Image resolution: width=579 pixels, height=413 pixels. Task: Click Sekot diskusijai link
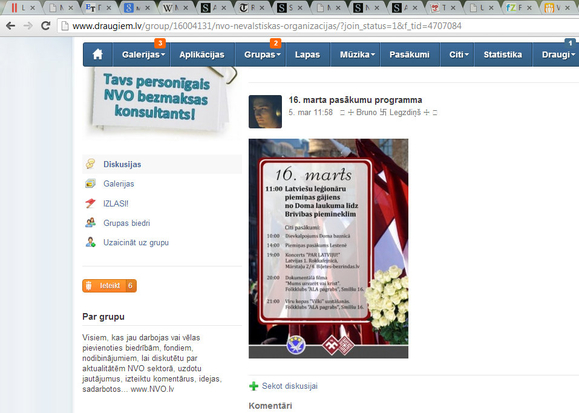pyautogui.click(x=290, y=386)
